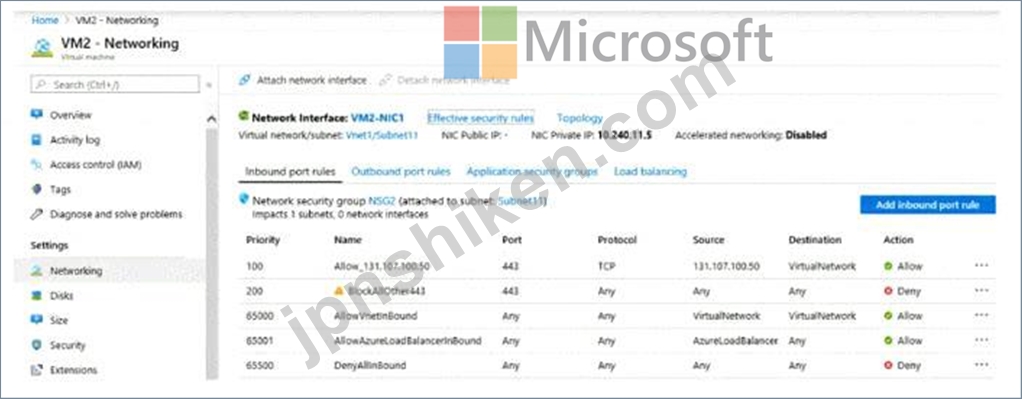Click the Size icon in sidebar
This screenshot has height=399, width=1022.
(x=37, y=320)
